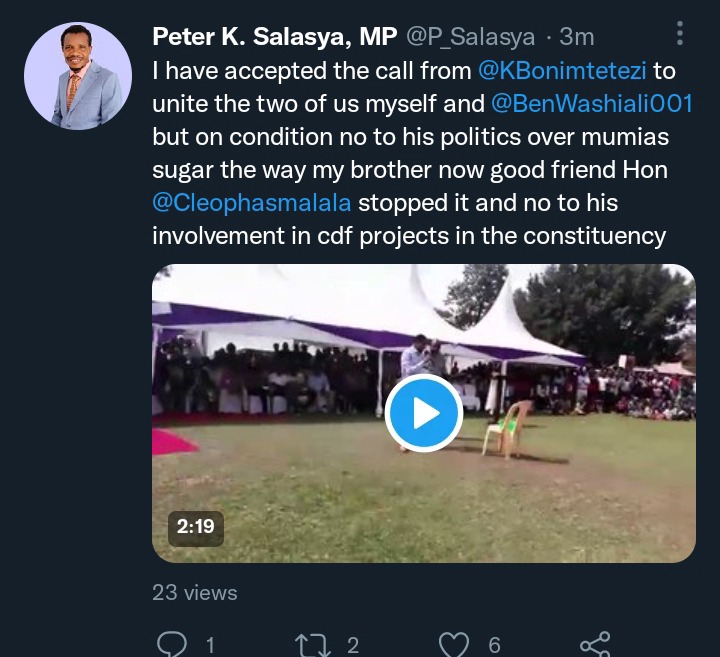The height and width of the screenshot is (657, 720).
Task: Click the @P_Salasya handle
Action: [x=471, y=37]
